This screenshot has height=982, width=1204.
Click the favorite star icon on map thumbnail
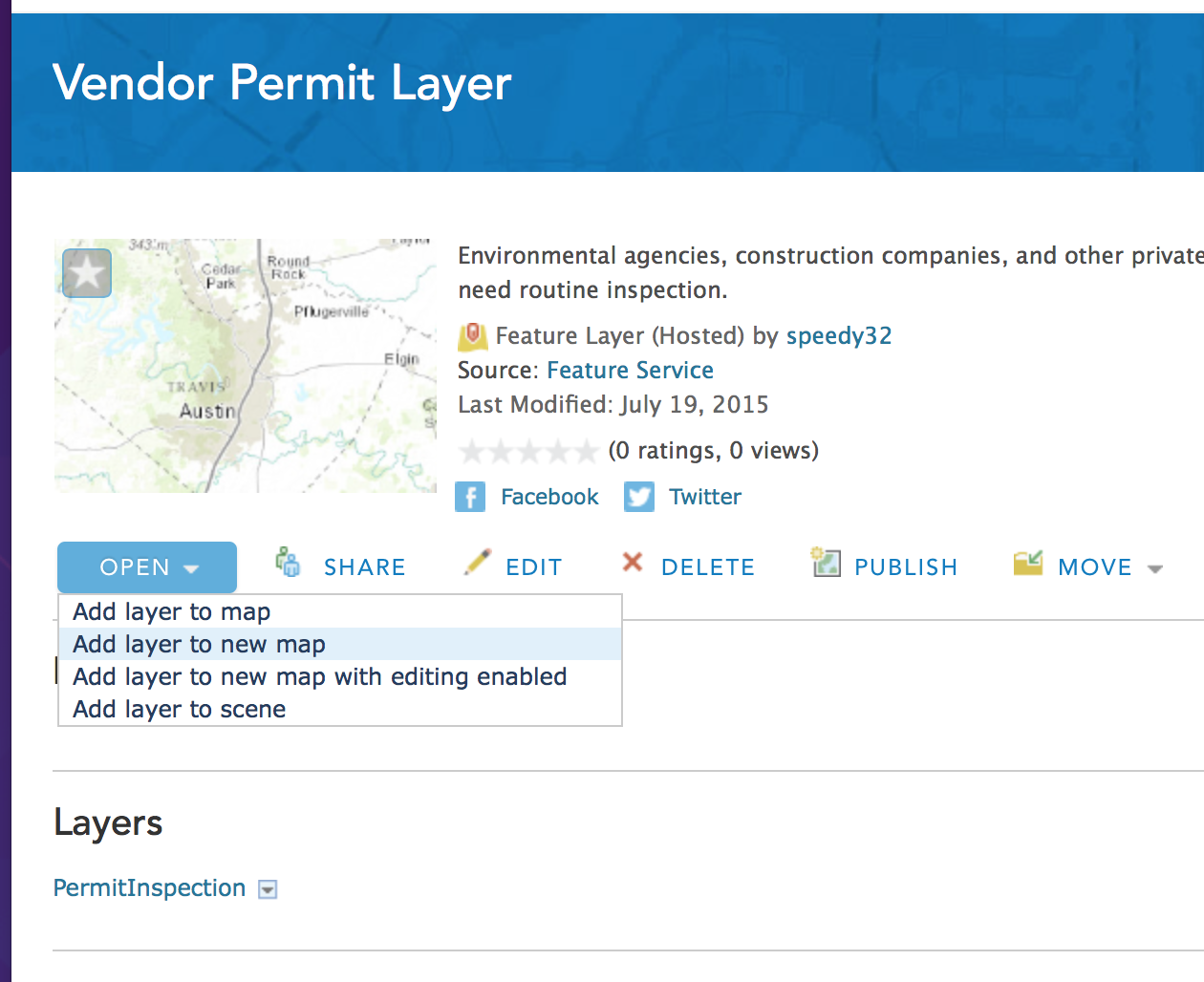click(87, 273)
